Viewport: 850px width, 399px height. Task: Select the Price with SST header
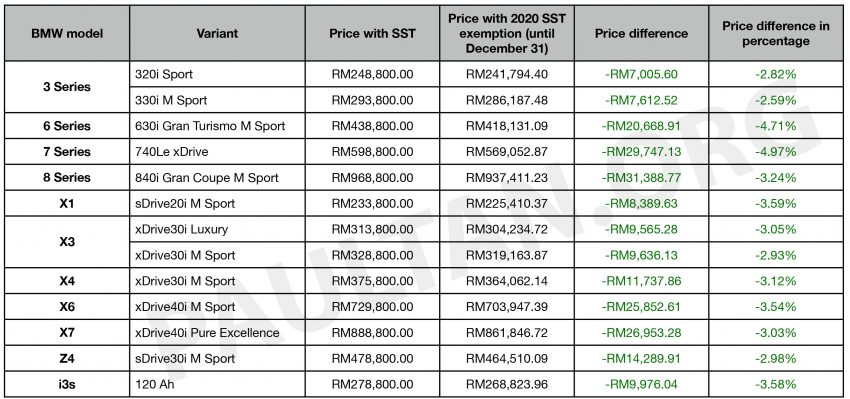tap(372, 33)
